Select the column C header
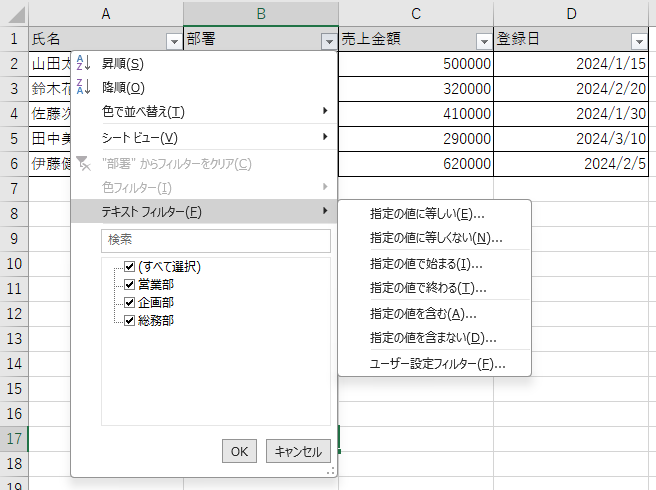The width and height of the screenshot is (656, 490). (416, 14)
